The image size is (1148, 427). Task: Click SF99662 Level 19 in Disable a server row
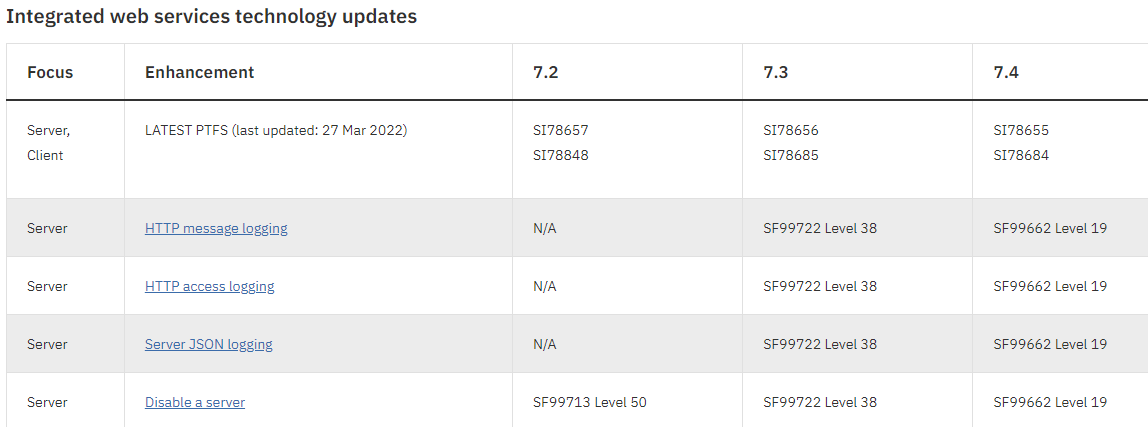coord(1050,402)
